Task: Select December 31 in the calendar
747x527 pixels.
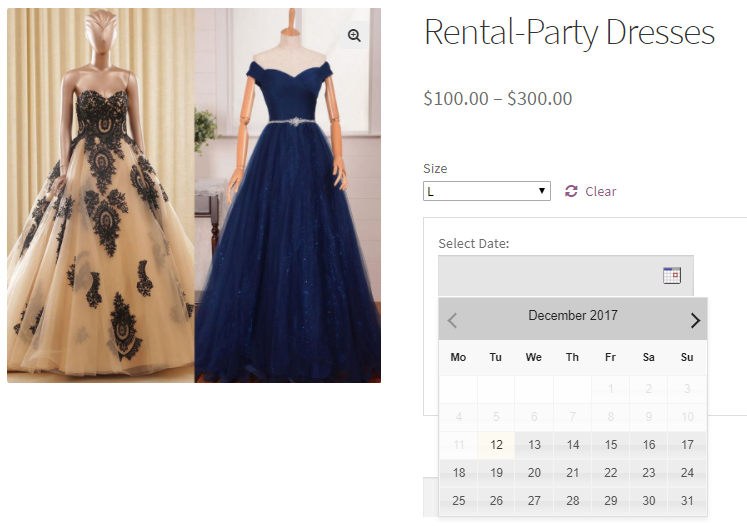Action: click(687, 501)
